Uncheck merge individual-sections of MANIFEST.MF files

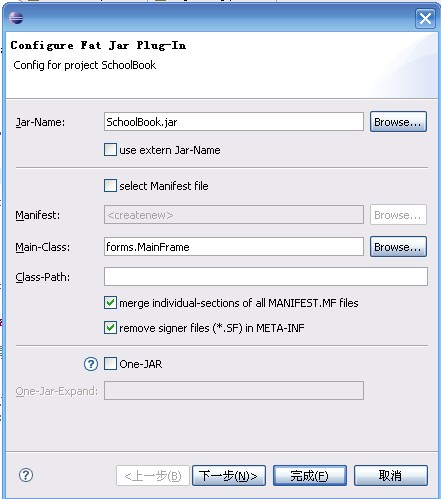tap(110, 303)
